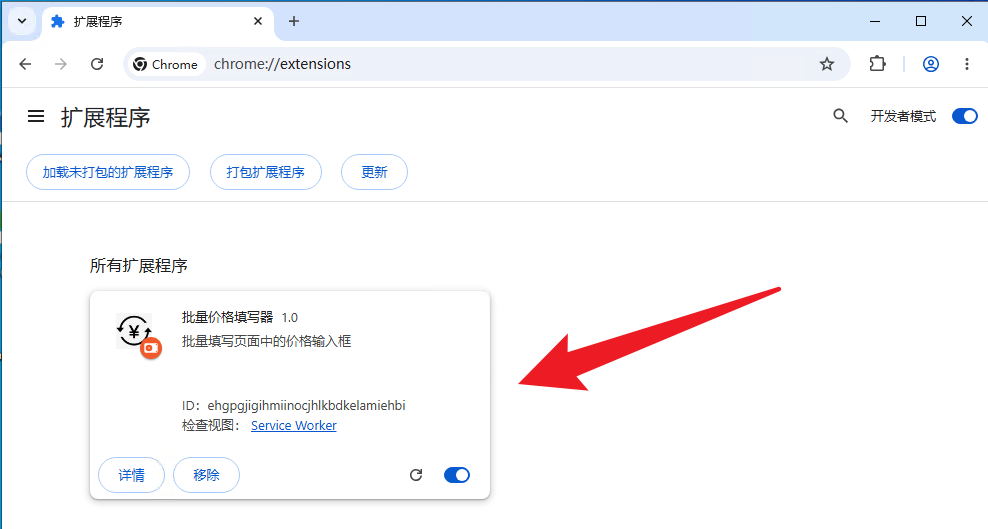The height and width of the screenshot is (529, 988).
Task: Open a new tab with the plus button
Action: (x=294, y=21)
